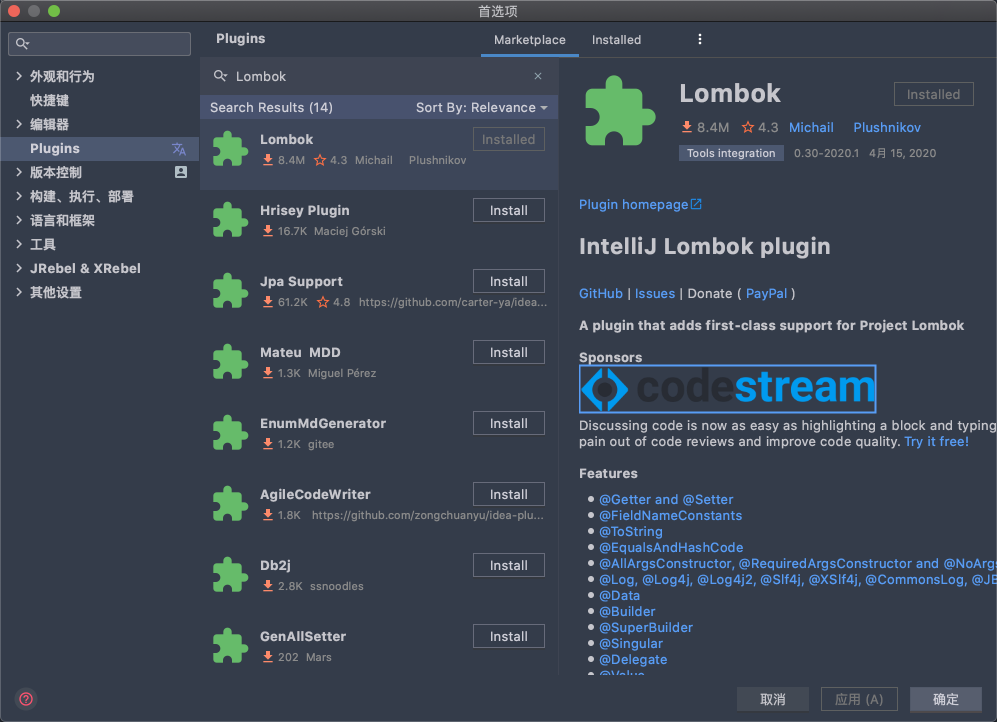Select 快捷键 in the settings tree
Viewport: 997px width, 722px height.
50,100
